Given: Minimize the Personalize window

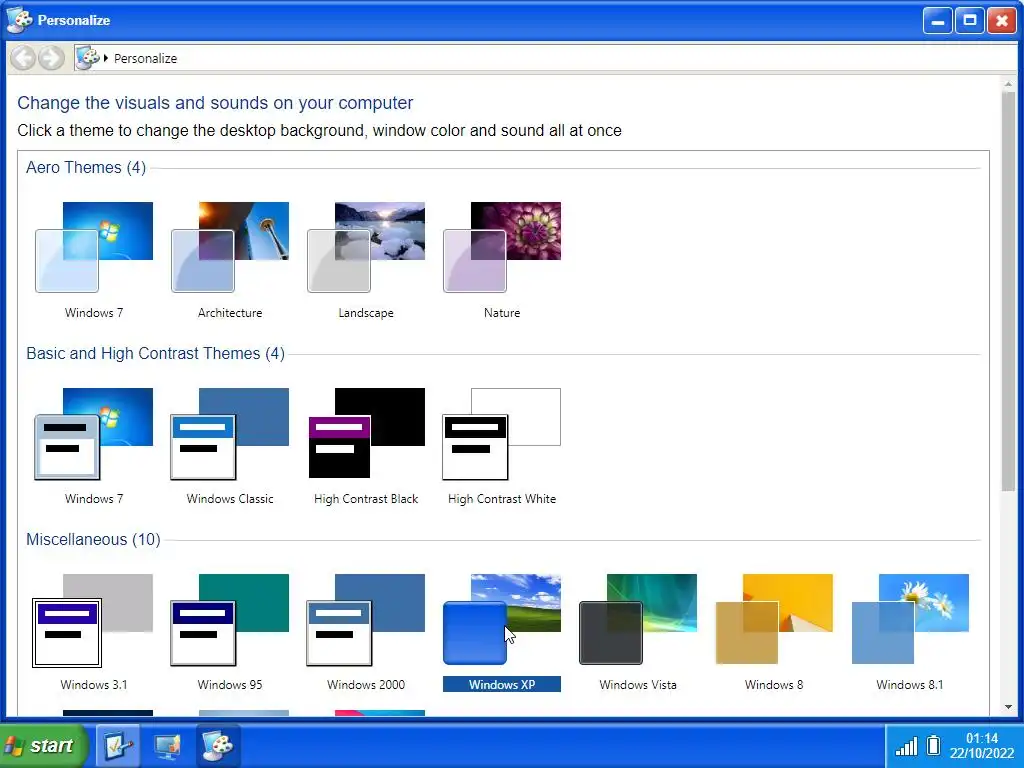Looking at the screenshot, I should (x=938, y=21).
